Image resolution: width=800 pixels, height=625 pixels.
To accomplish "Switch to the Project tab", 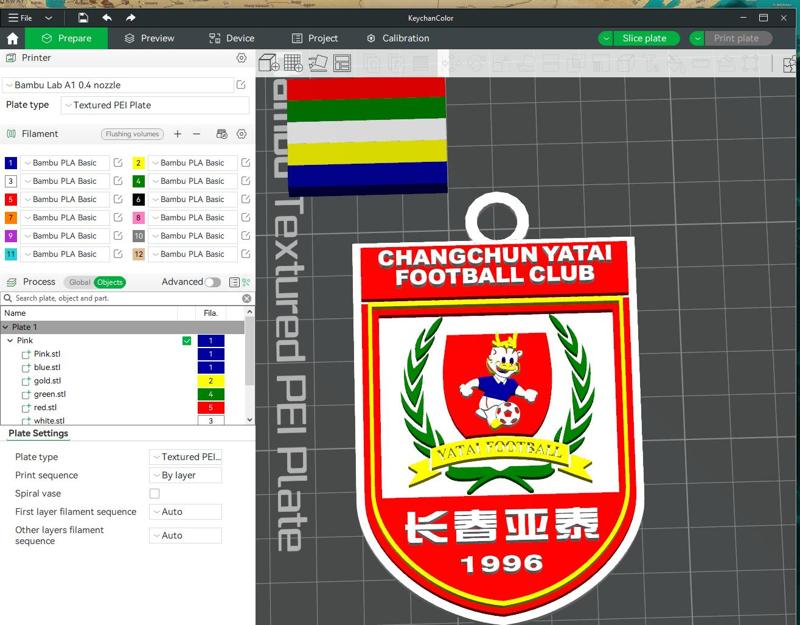I will tap(315, 38).
